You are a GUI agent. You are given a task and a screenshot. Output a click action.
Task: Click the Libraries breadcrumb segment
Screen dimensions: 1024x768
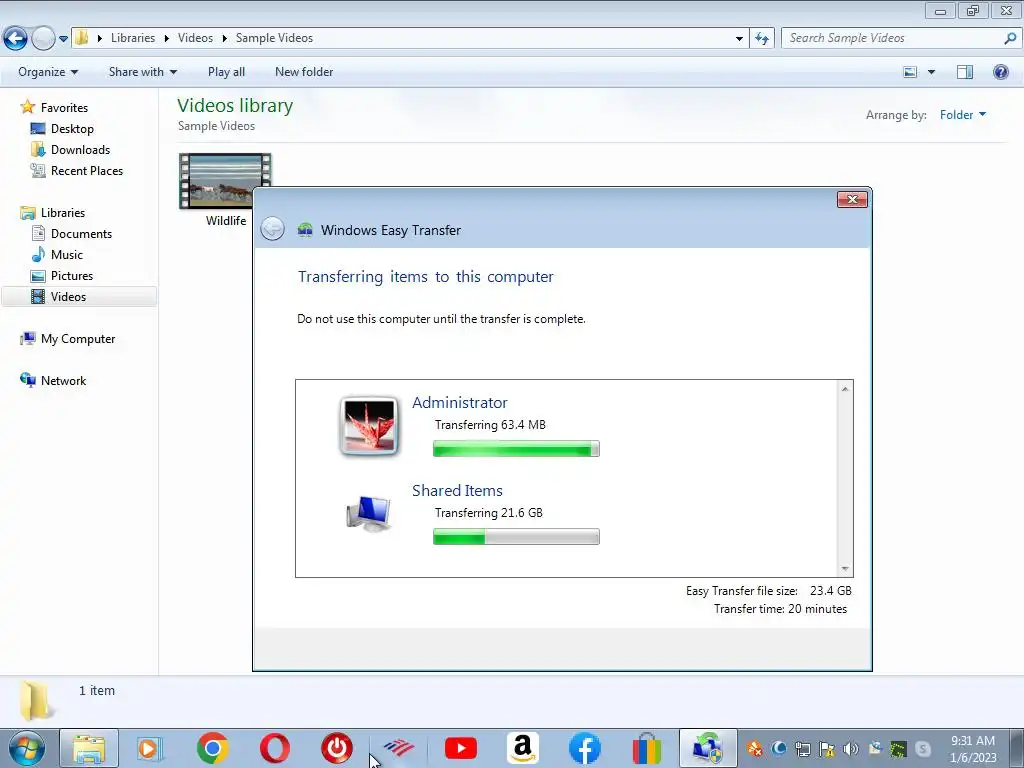click(133, 38)
